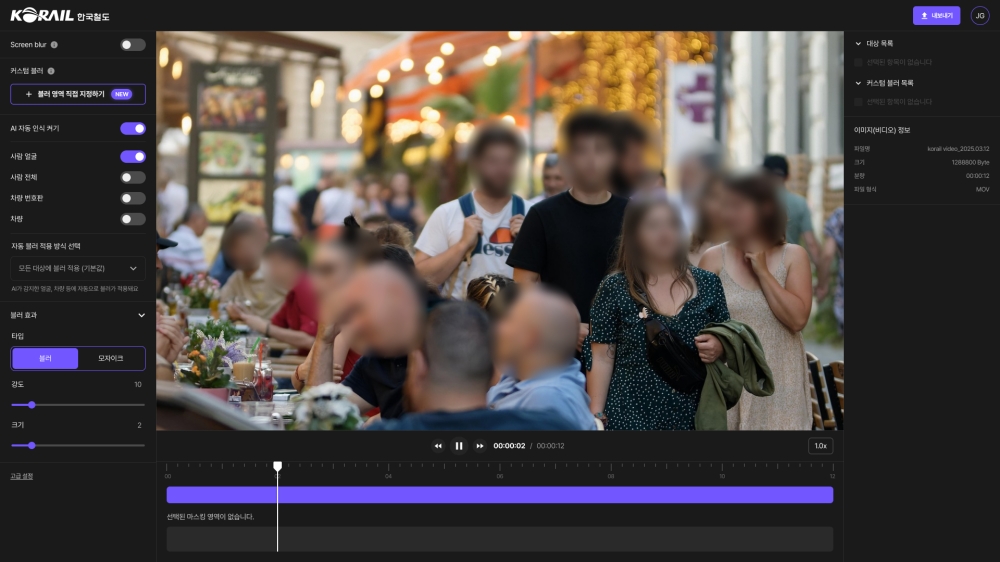Collapse the 블러 효과 section
This screenshot has width=1000, height=562.
pyautogui.click(x=141, y=315)
